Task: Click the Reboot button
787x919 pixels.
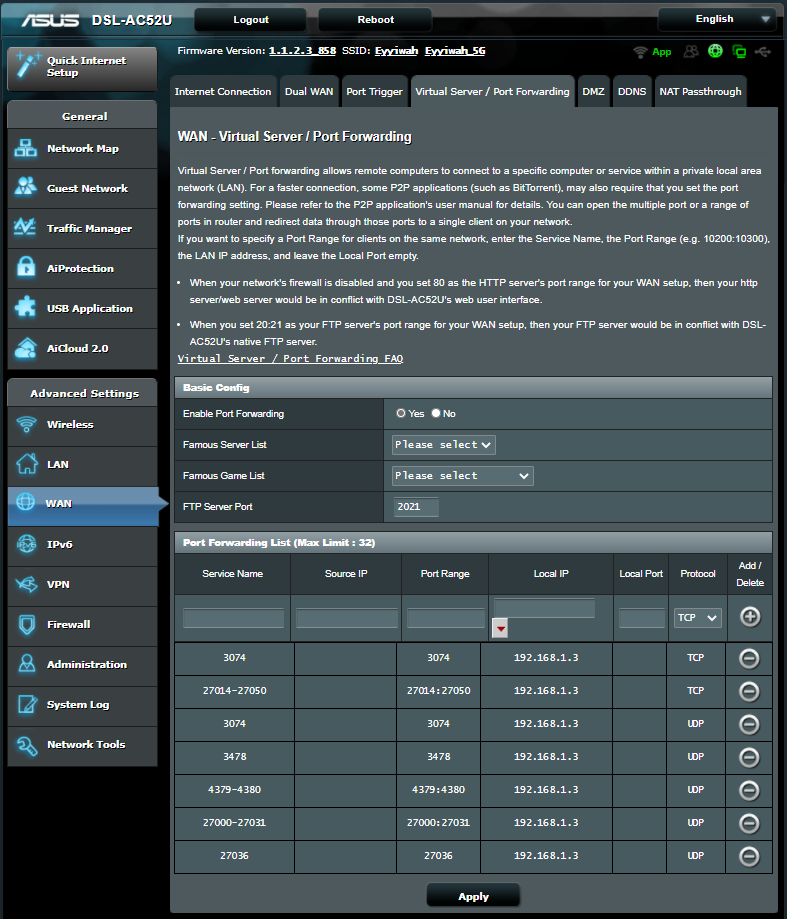Action: click(x=376, y=19)
